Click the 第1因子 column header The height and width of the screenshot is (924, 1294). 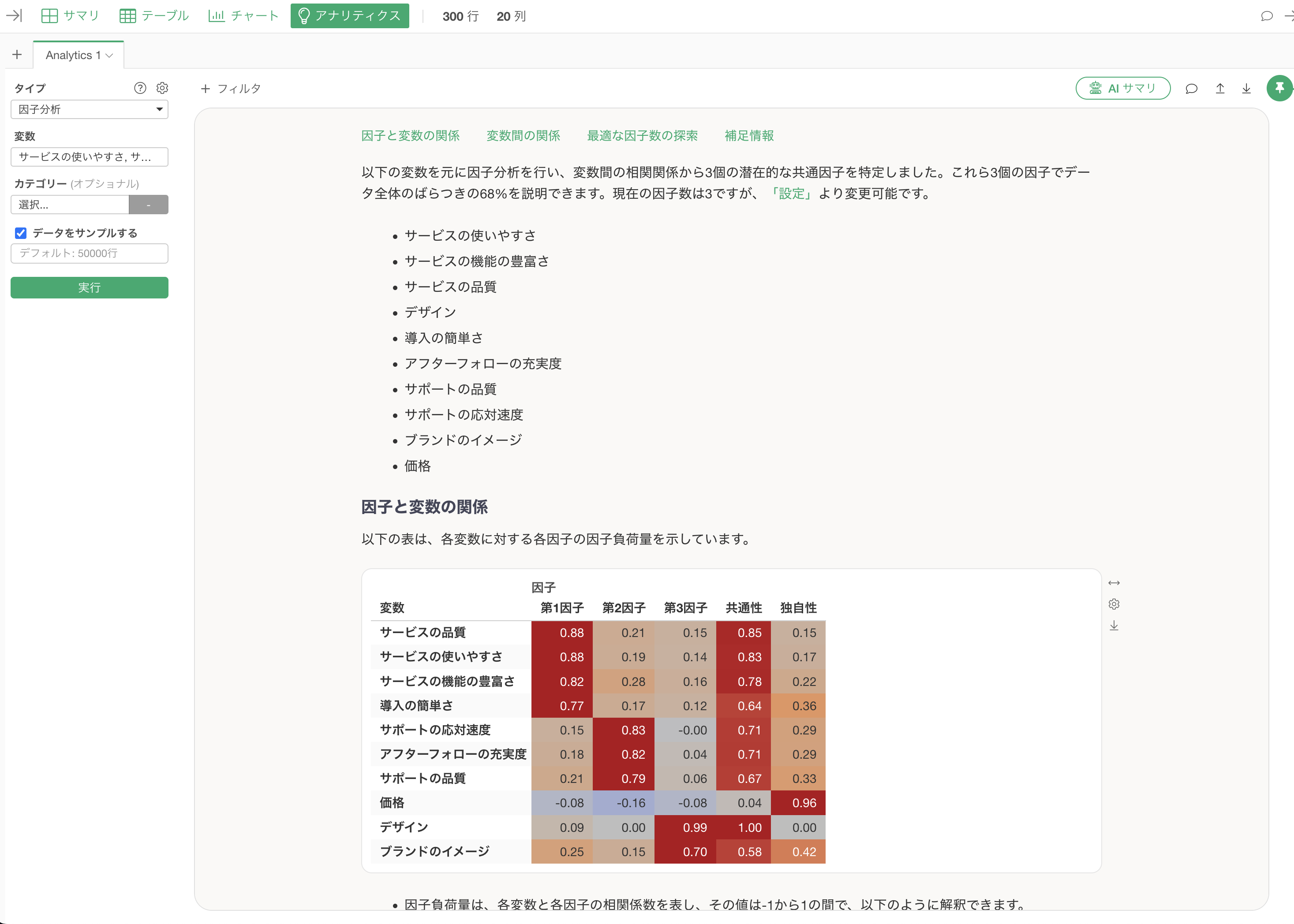562,607
